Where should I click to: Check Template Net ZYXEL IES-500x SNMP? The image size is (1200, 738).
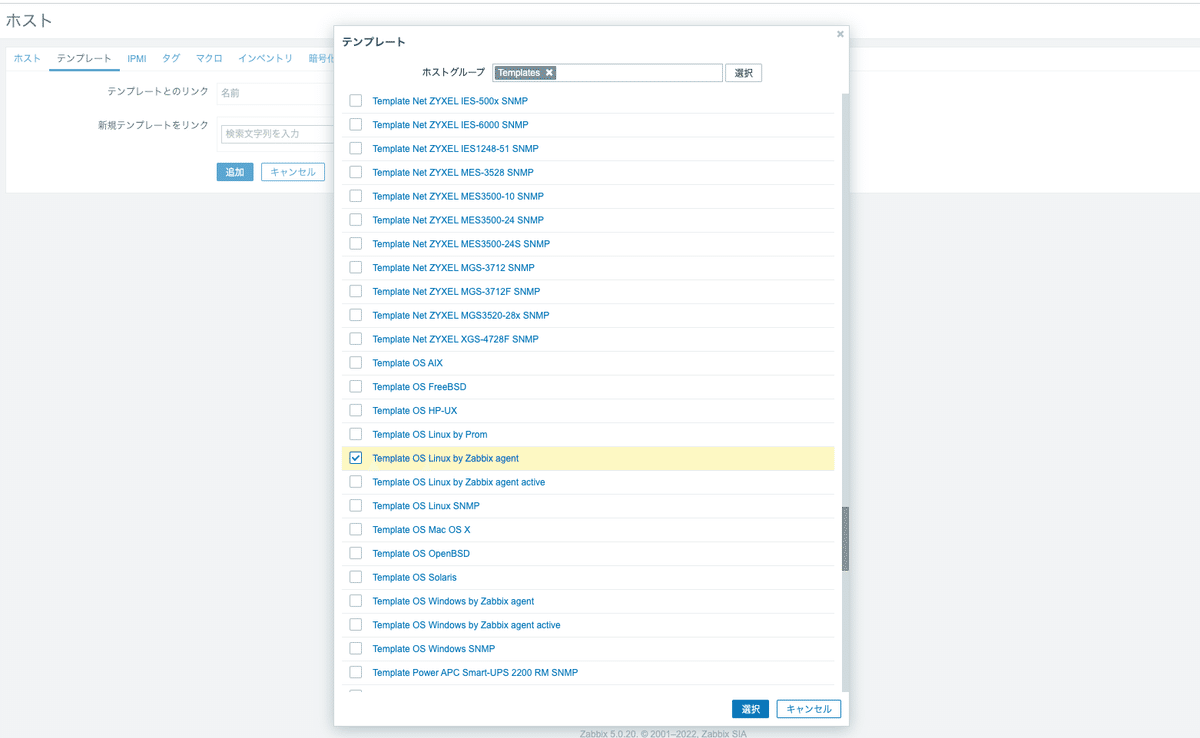click(x=355, y=101)
